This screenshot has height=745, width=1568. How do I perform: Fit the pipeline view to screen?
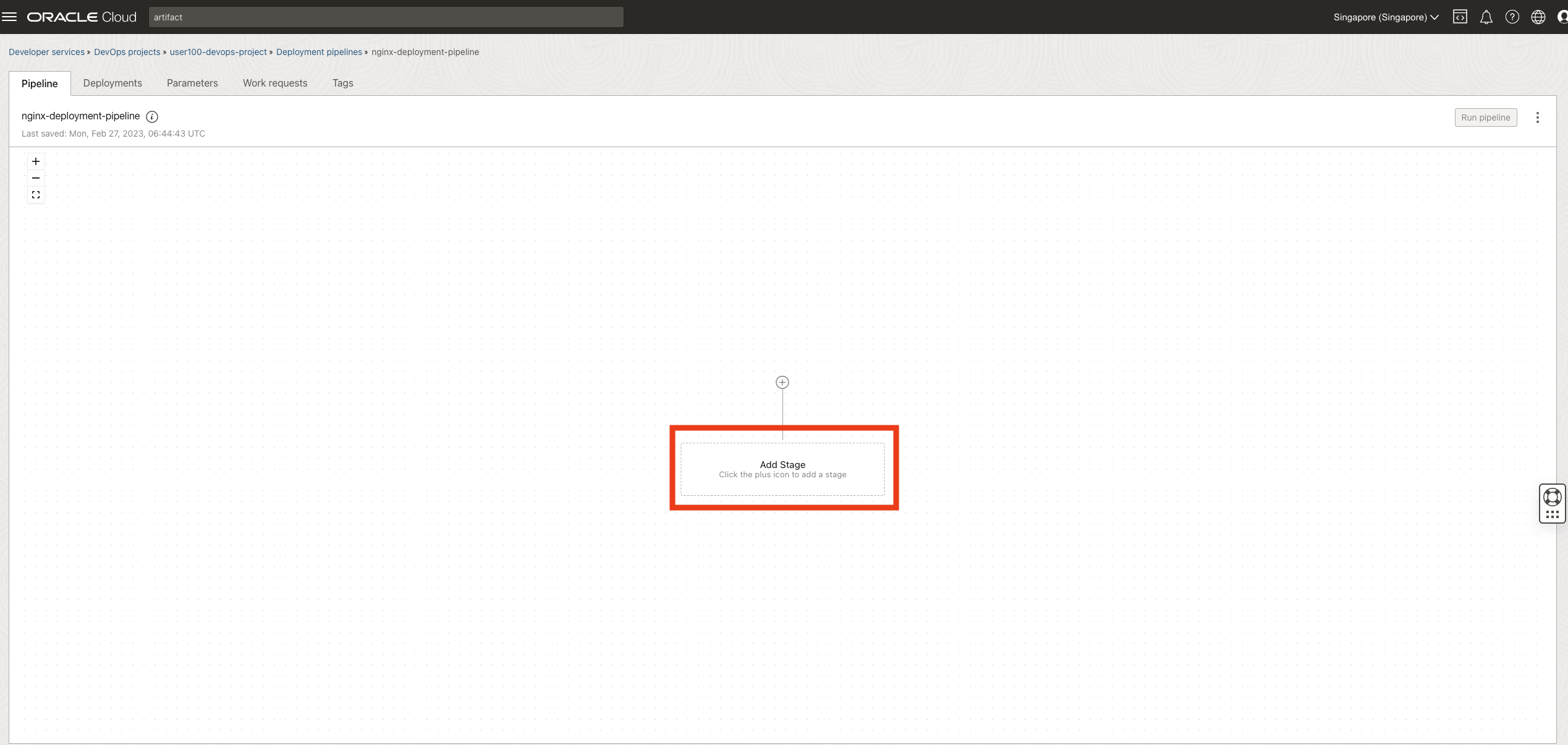tap(36, 195)
